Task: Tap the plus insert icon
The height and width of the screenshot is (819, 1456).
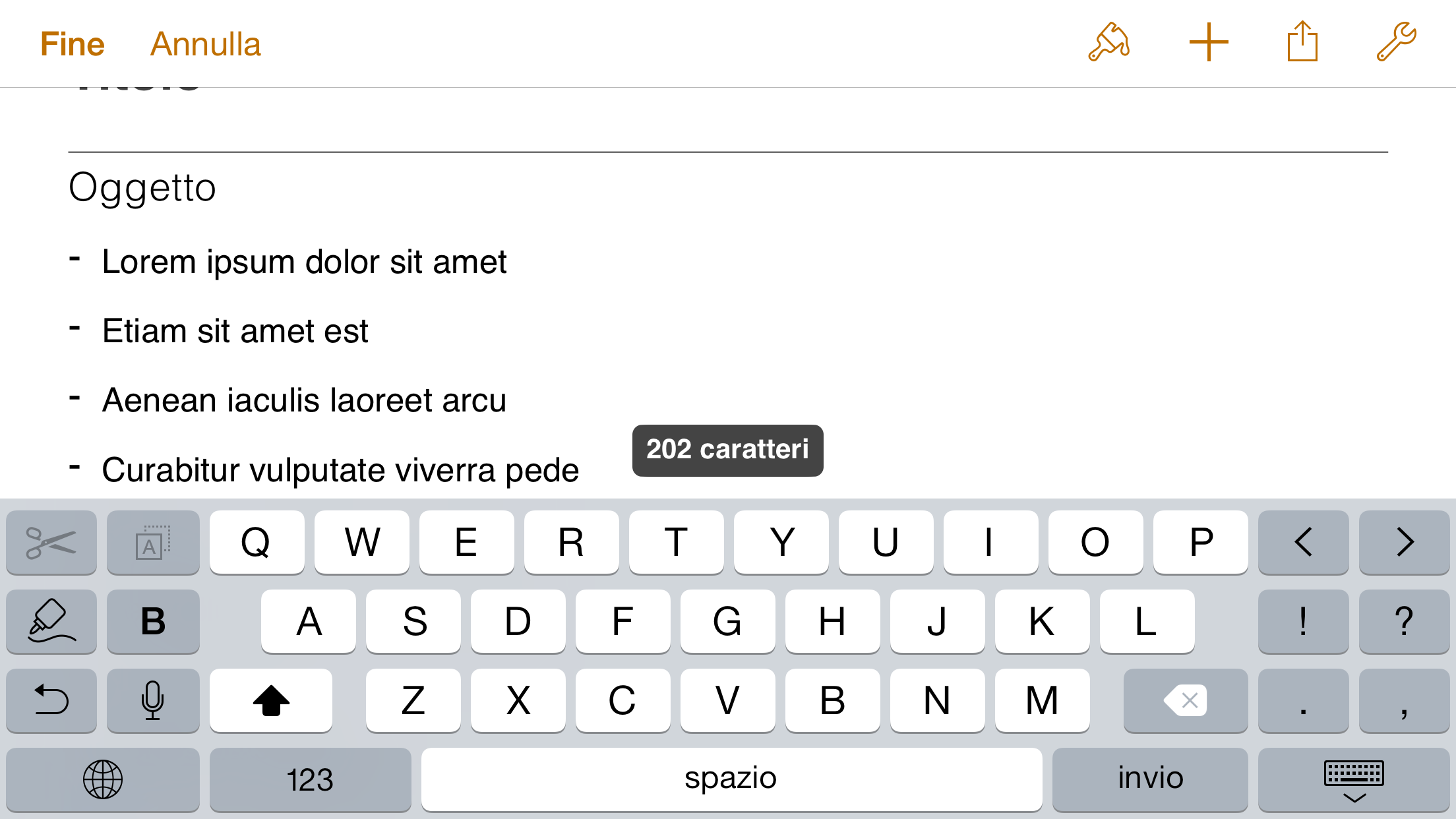Action: point(1208,43)
